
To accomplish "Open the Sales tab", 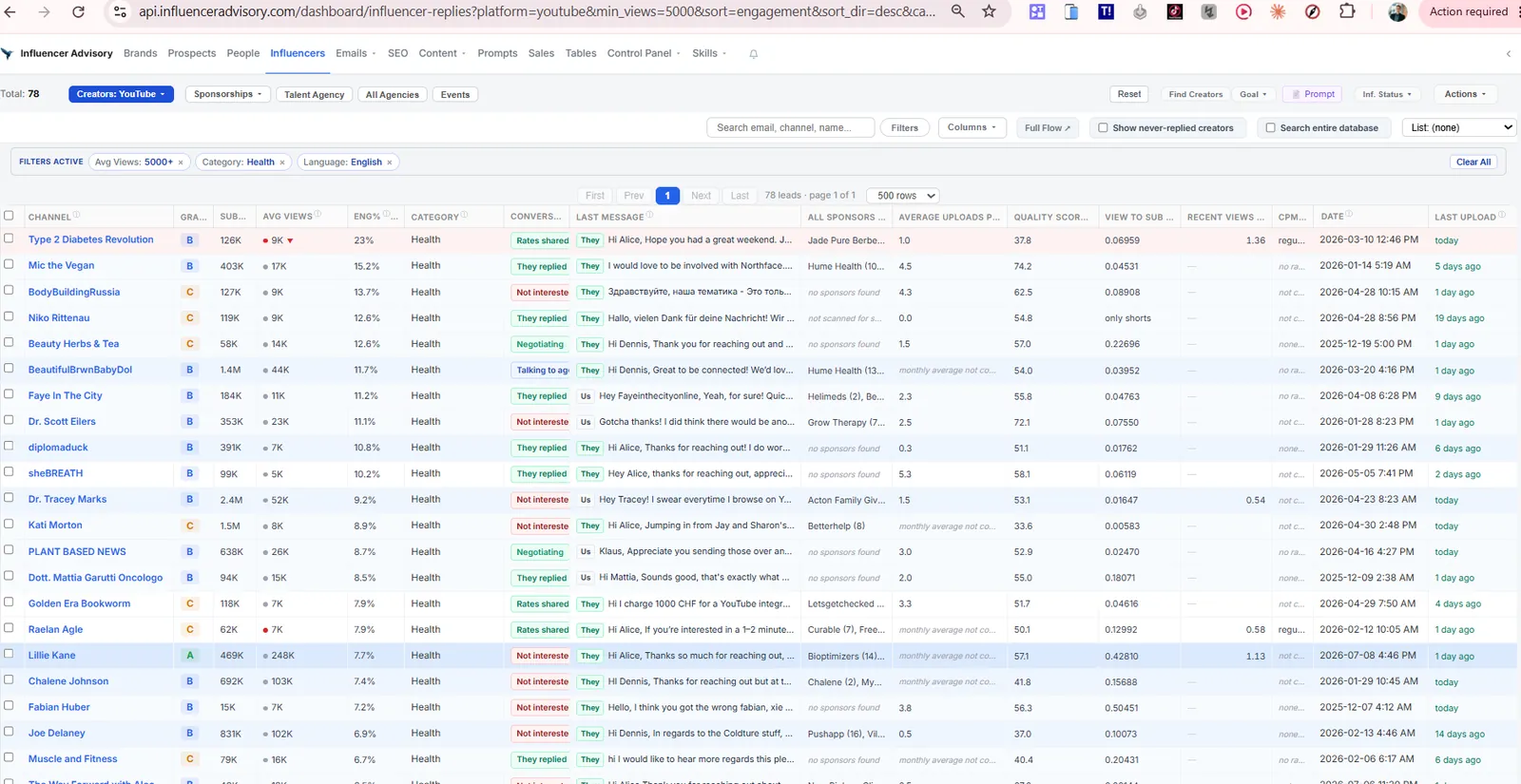I will coord(541,53).
